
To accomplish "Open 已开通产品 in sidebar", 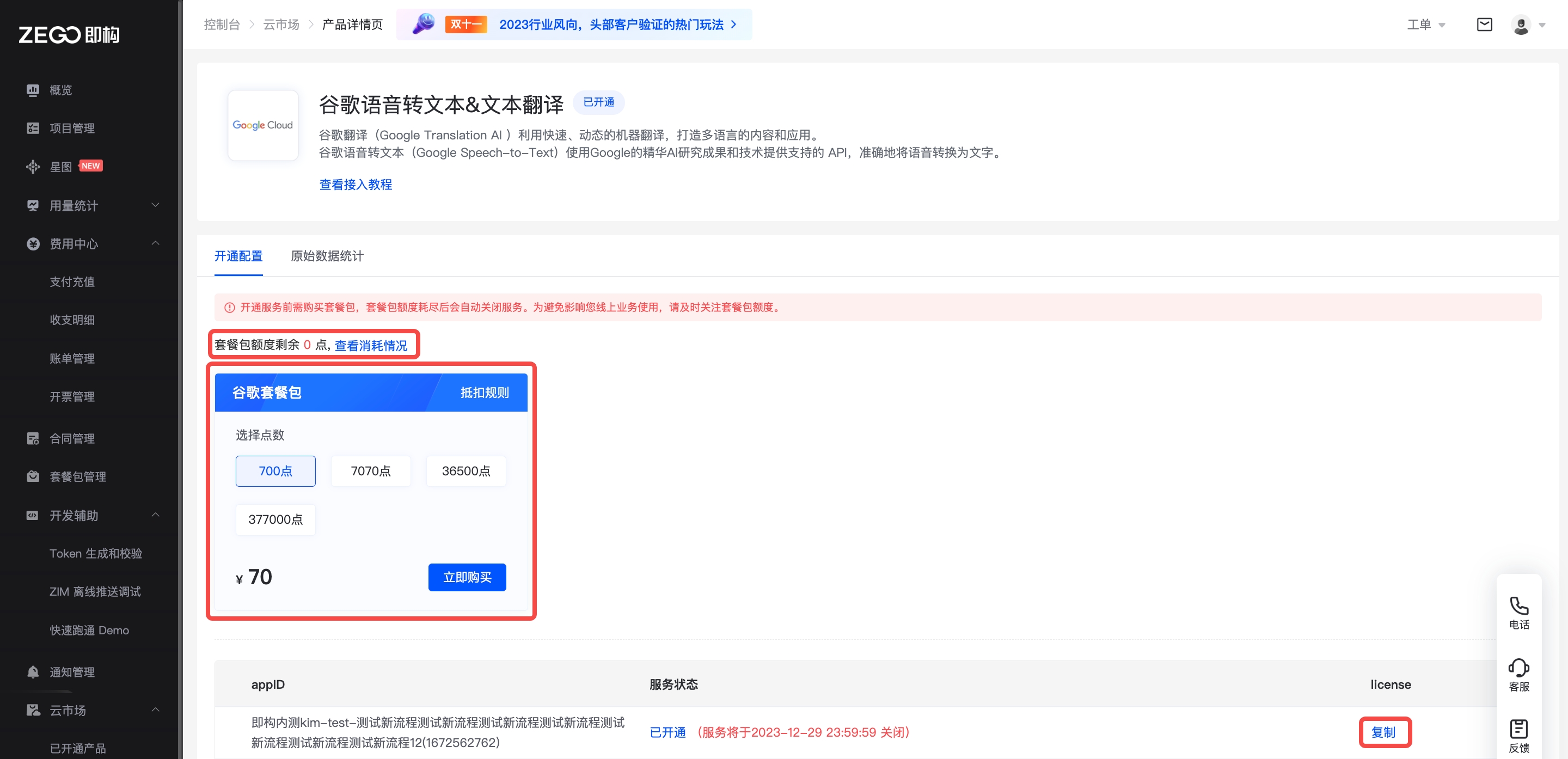I will [78, 749].
